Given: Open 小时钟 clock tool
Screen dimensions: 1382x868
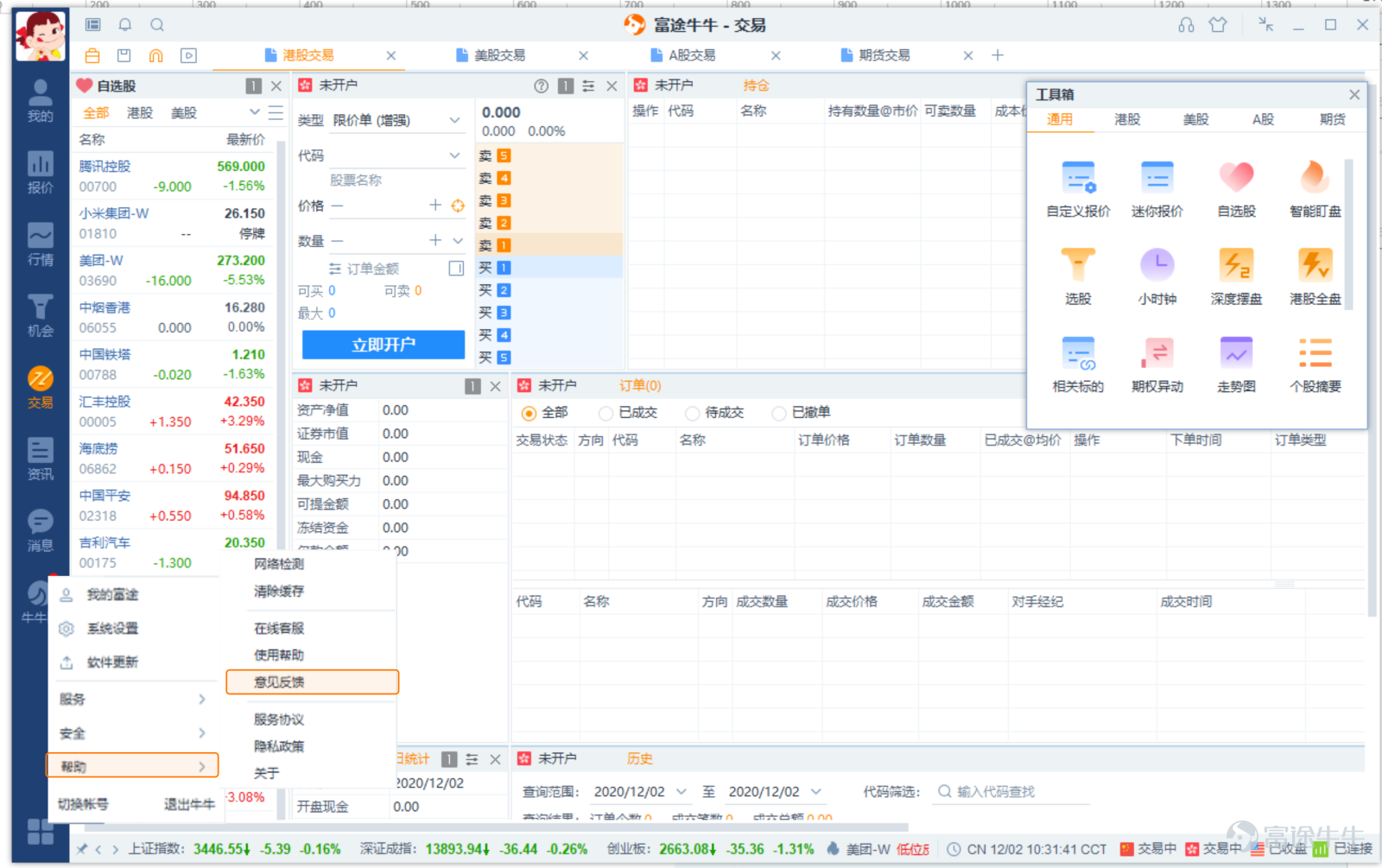Looking at the screenshot, I should [x=1157, y=276].
